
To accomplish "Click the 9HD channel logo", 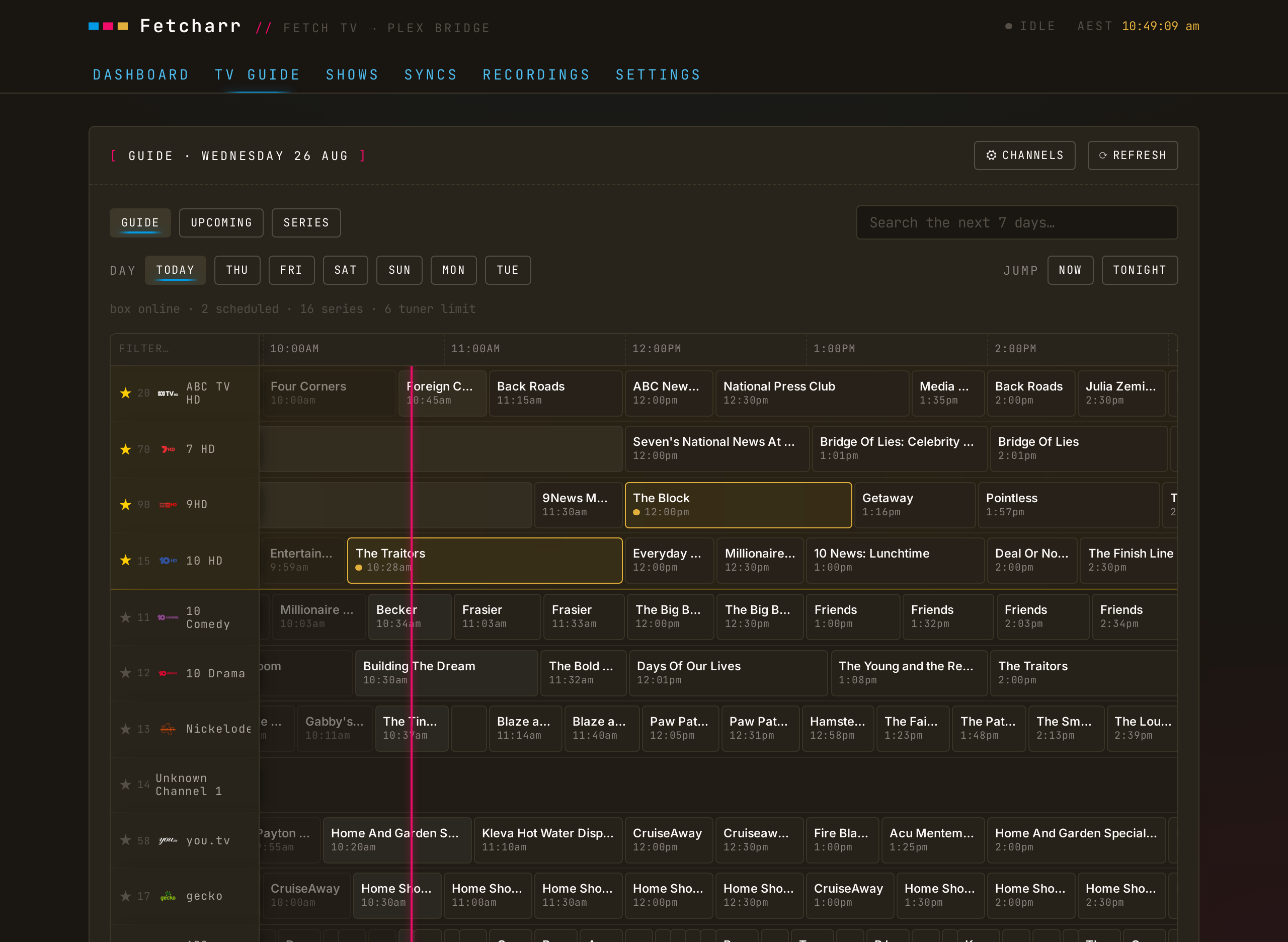I will click(x=168, y=505).
